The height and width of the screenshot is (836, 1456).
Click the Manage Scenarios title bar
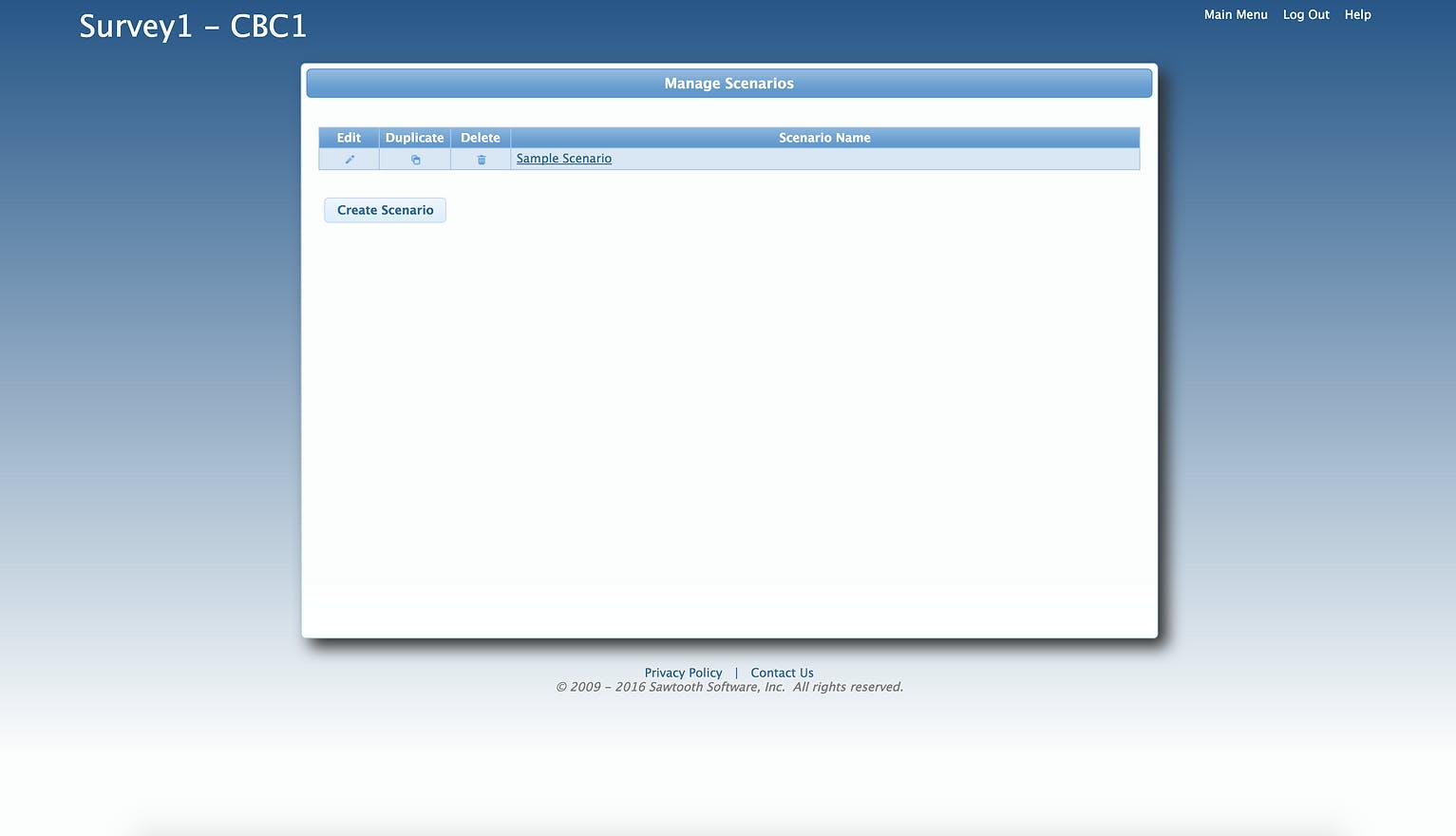click(729, 84)
